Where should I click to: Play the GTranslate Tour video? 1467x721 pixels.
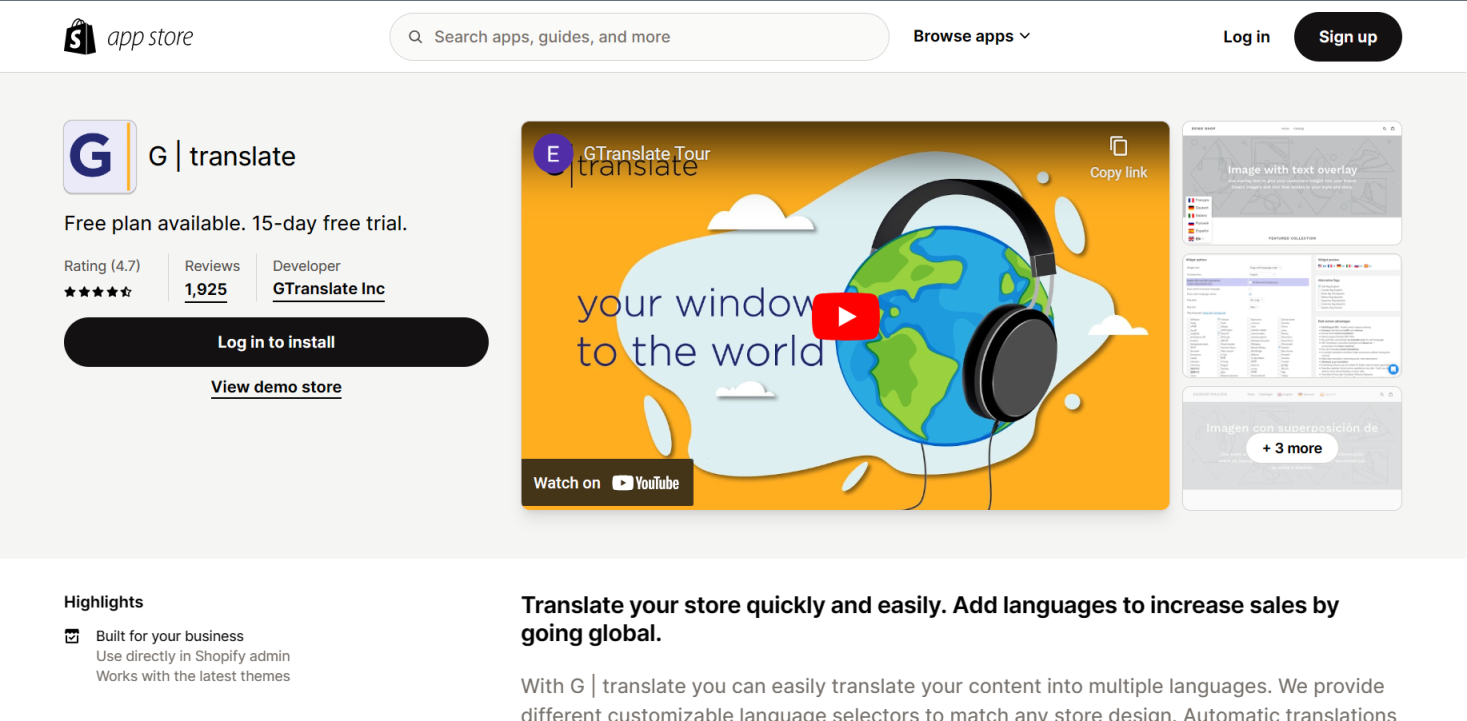[x=845, y=315]
